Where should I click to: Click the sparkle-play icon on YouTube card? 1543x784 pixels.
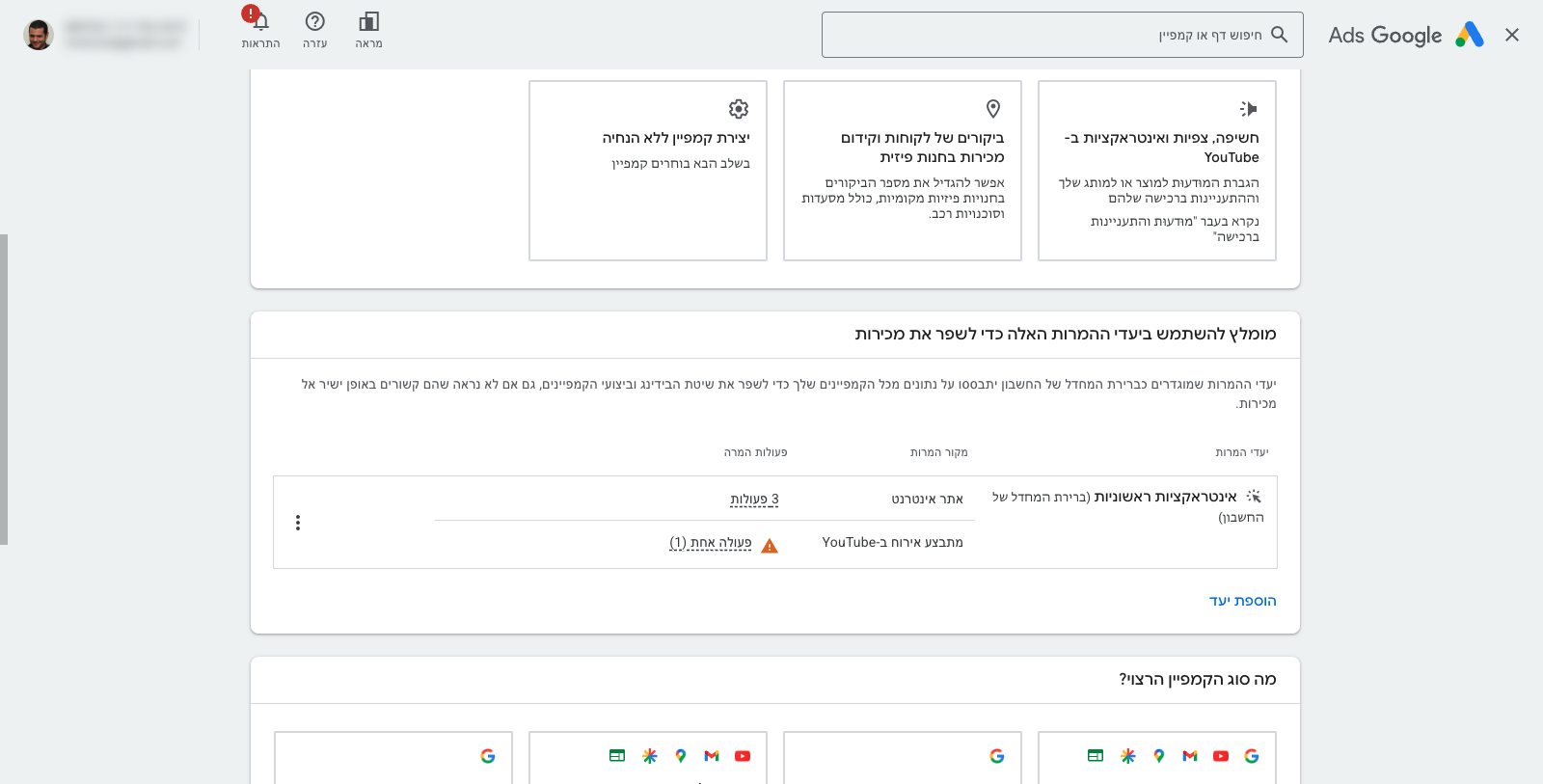(x=1248, y=109)
